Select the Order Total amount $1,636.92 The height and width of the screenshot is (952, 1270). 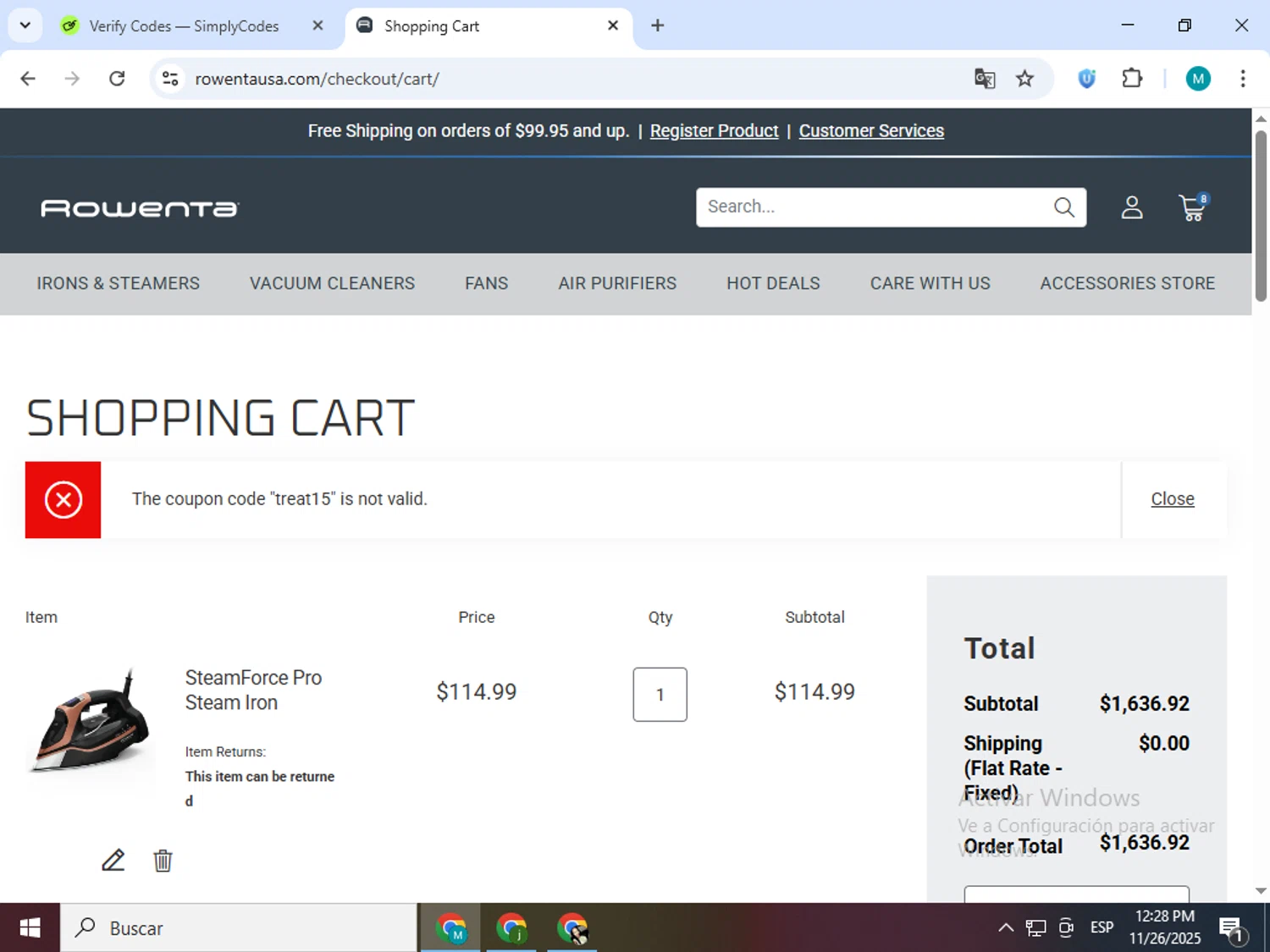[1145, 843]
